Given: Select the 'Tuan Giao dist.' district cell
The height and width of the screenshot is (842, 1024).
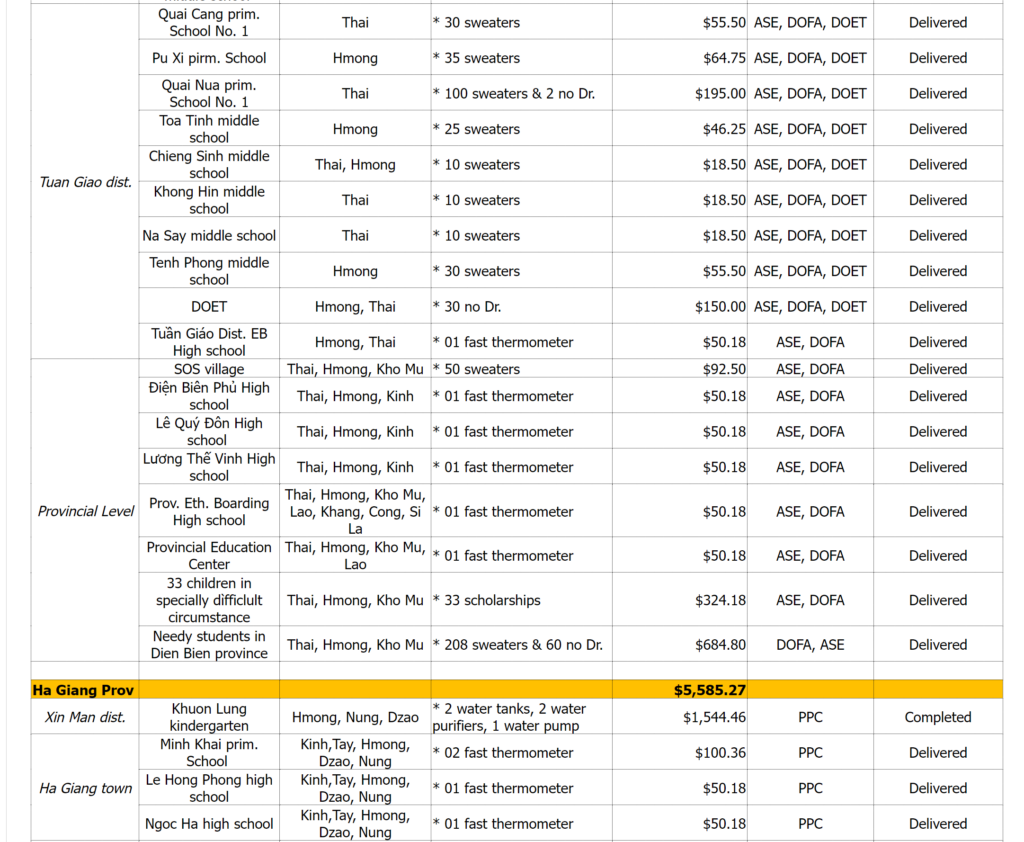Looking at the screenshot, I should 85,182.
